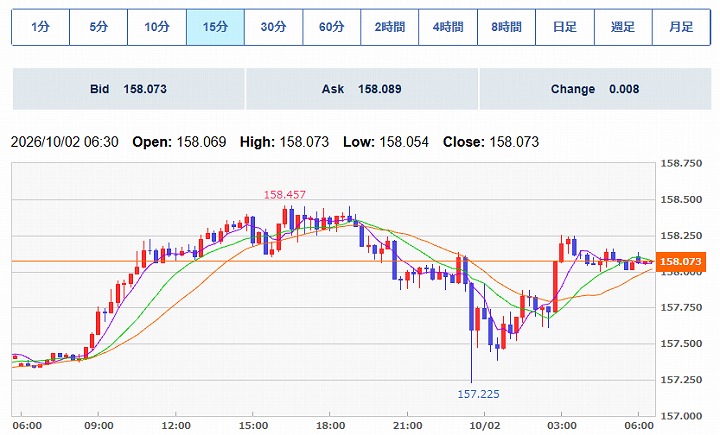Switch to the 5分 chart interval
Viewport: 720px width, 435px height.
click(x=99, y=27)
